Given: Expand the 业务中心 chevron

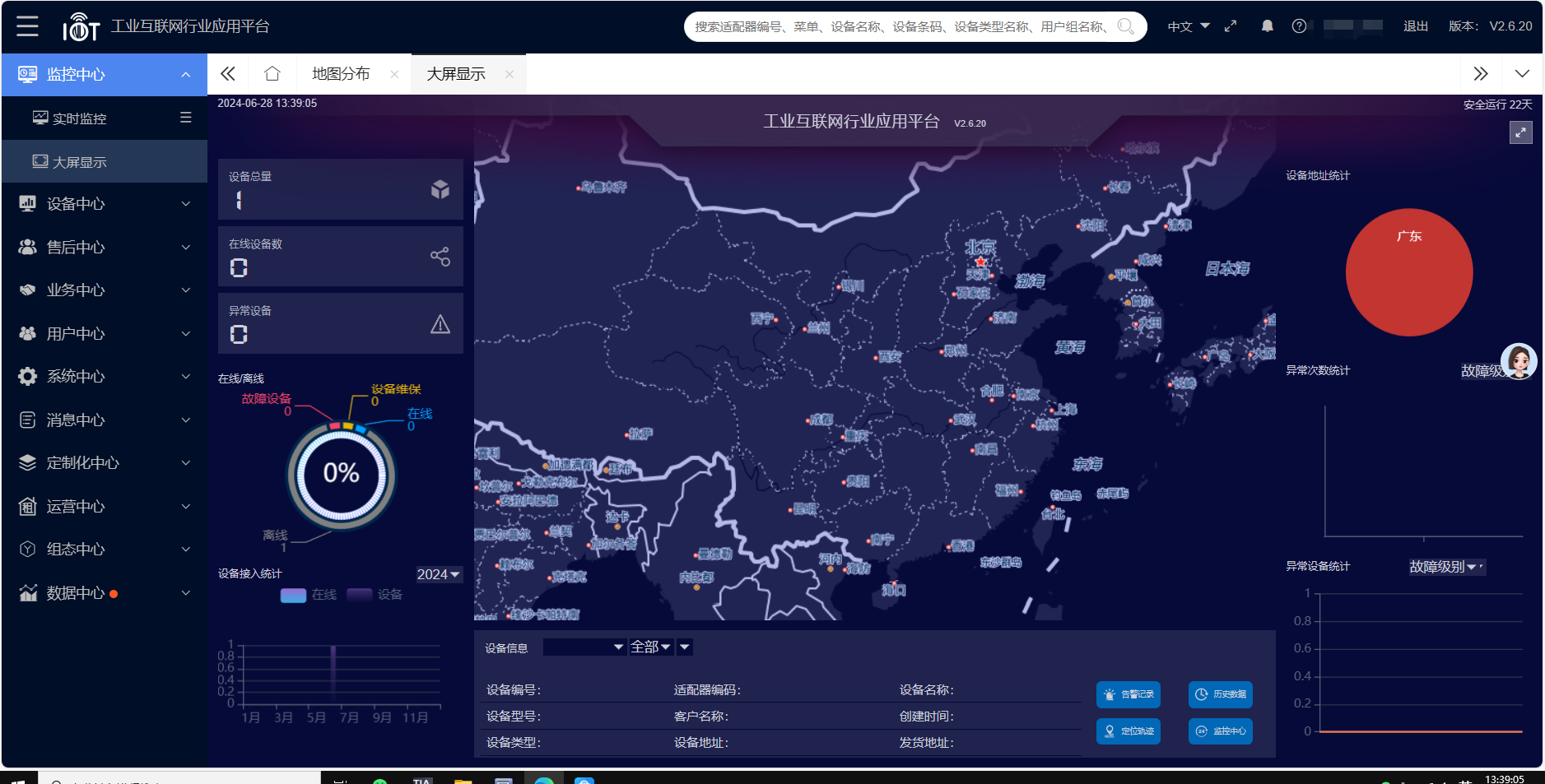Looking at the screenshot, I should (186, 290).
